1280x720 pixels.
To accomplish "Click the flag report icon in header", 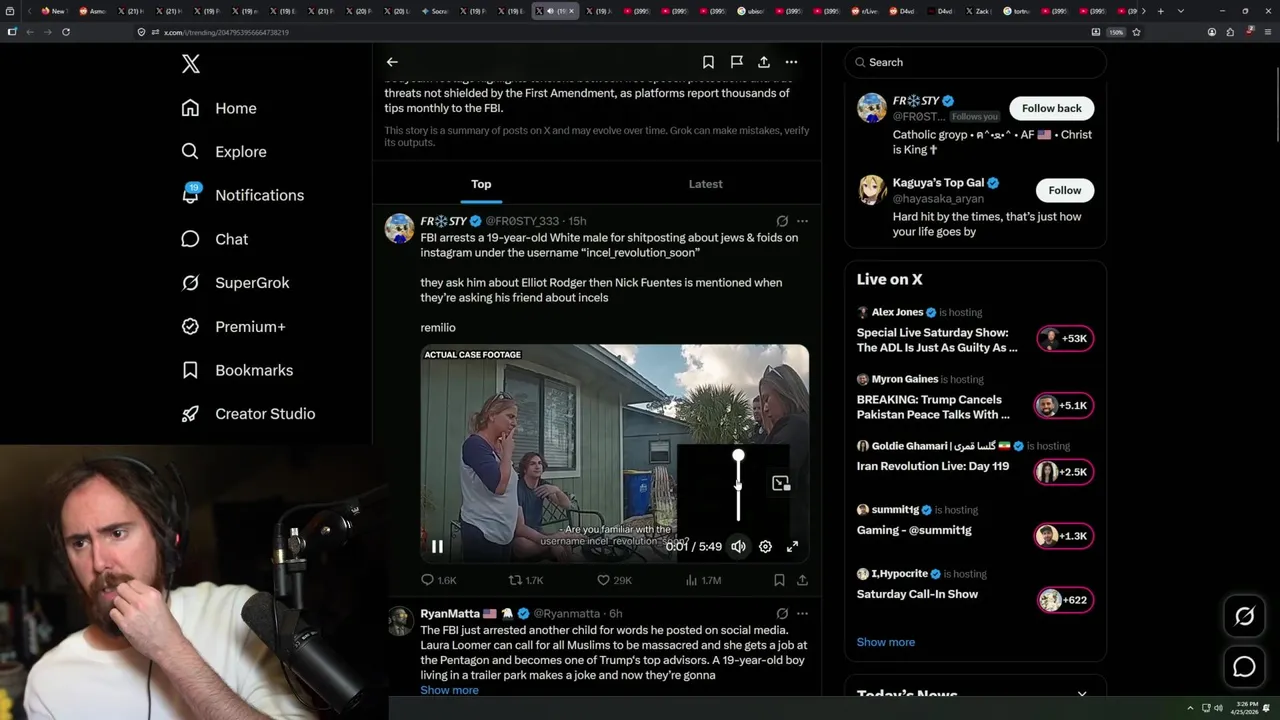I will point(736,62).
